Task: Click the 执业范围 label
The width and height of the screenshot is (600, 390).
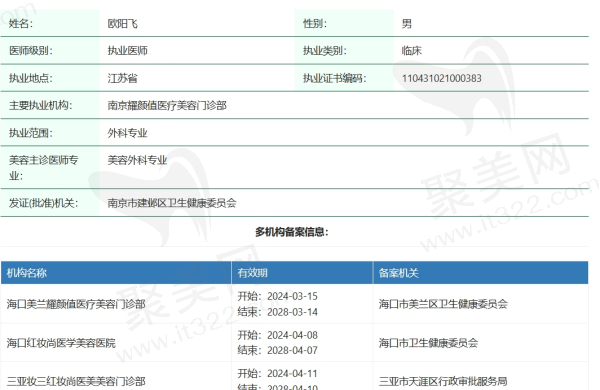Action: (x=31, y=133)
